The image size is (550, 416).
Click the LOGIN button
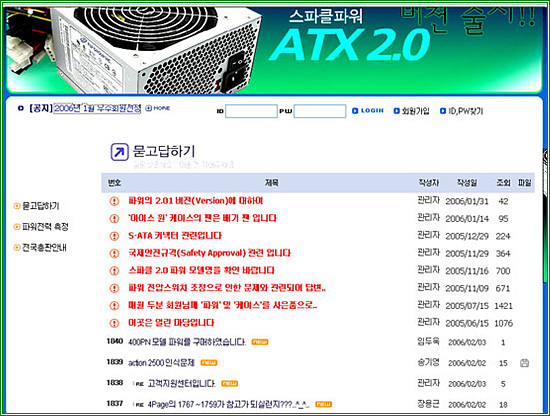point(368,110)
